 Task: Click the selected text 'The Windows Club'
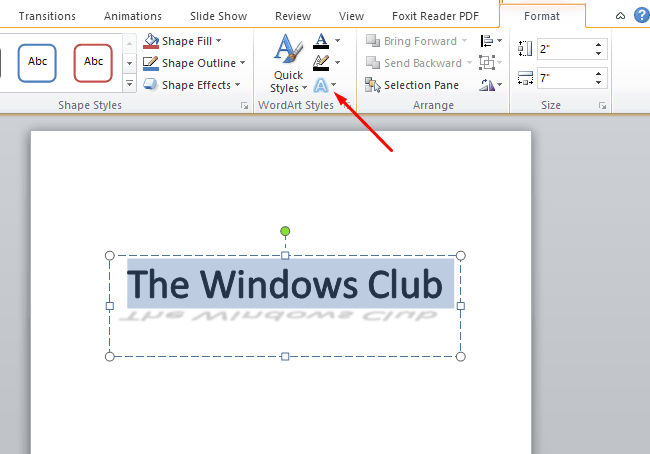coord(285,284)
